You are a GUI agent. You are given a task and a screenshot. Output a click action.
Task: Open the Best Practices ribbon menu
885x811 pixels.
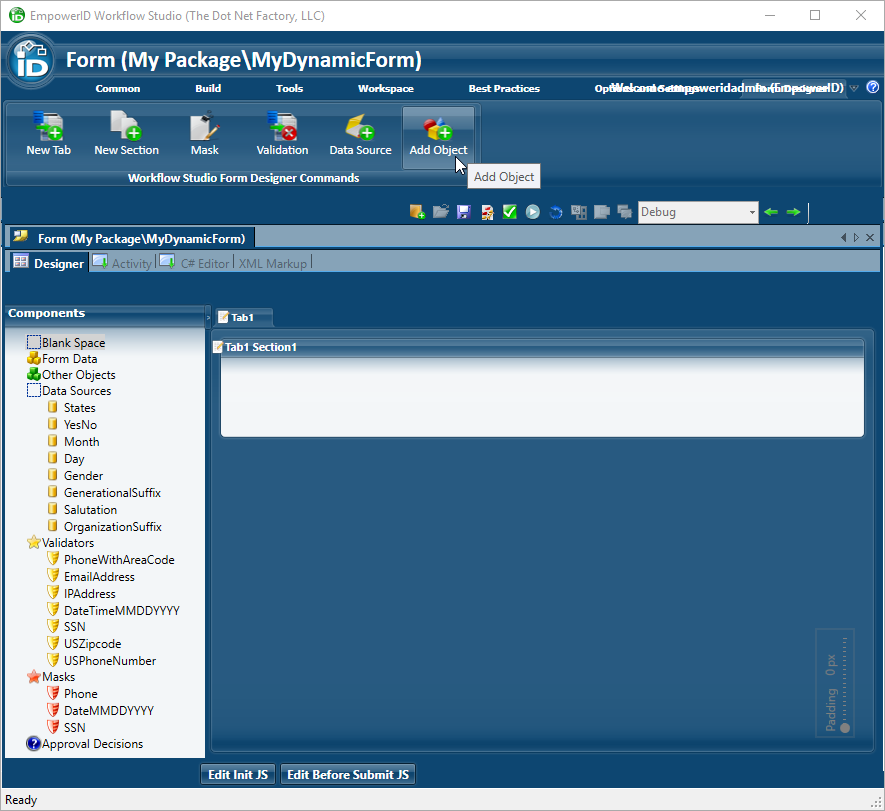click(504, 89)
